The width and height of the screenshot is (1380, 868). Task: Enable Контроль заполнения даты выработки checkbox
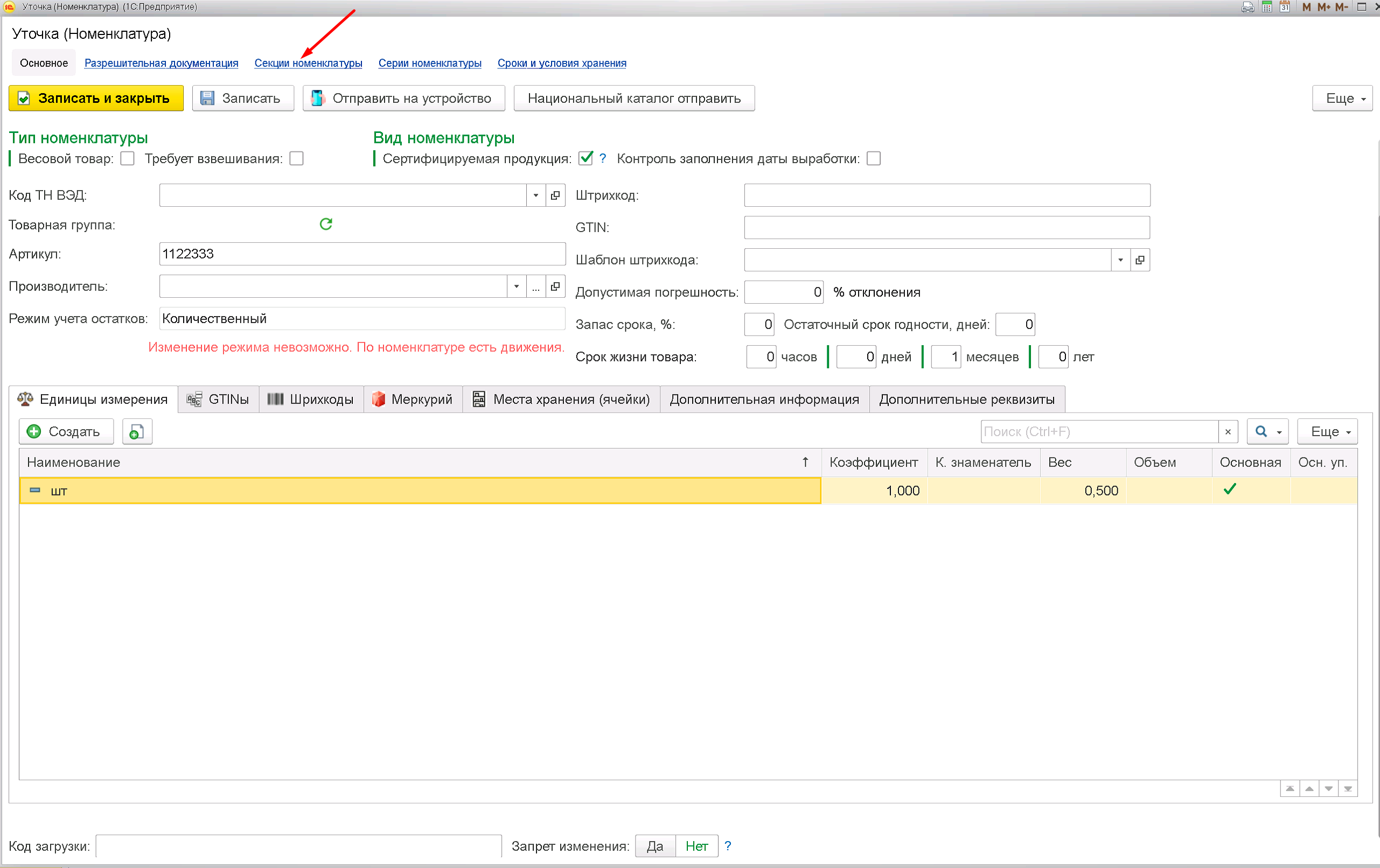point(874,159)
